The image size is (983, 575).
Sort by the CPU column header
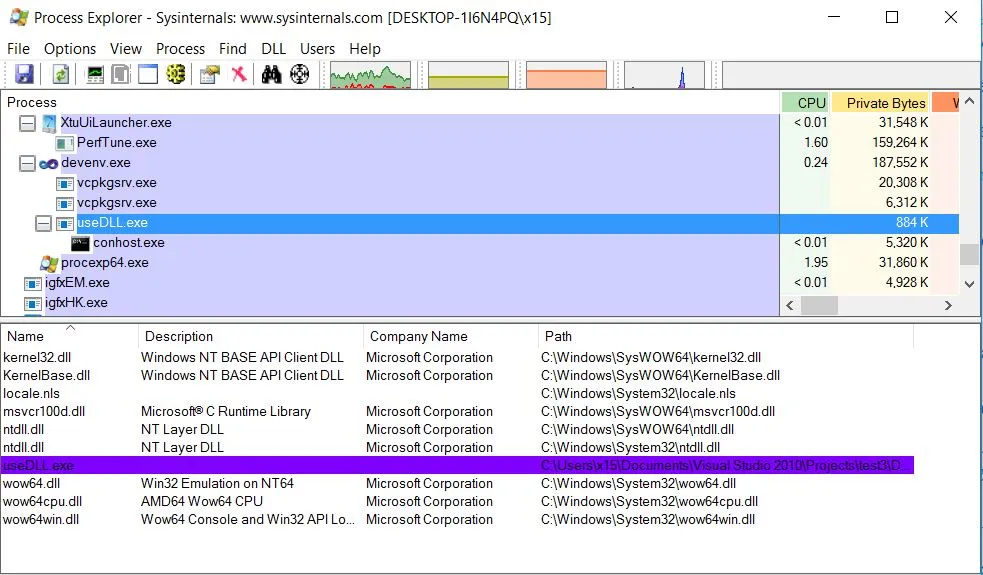click(x=806, y=103)
